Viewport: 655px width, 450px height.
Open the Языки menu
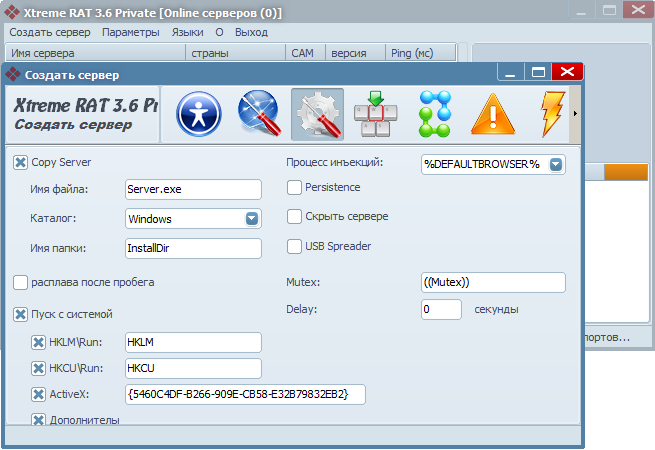[x=188, y=32]
